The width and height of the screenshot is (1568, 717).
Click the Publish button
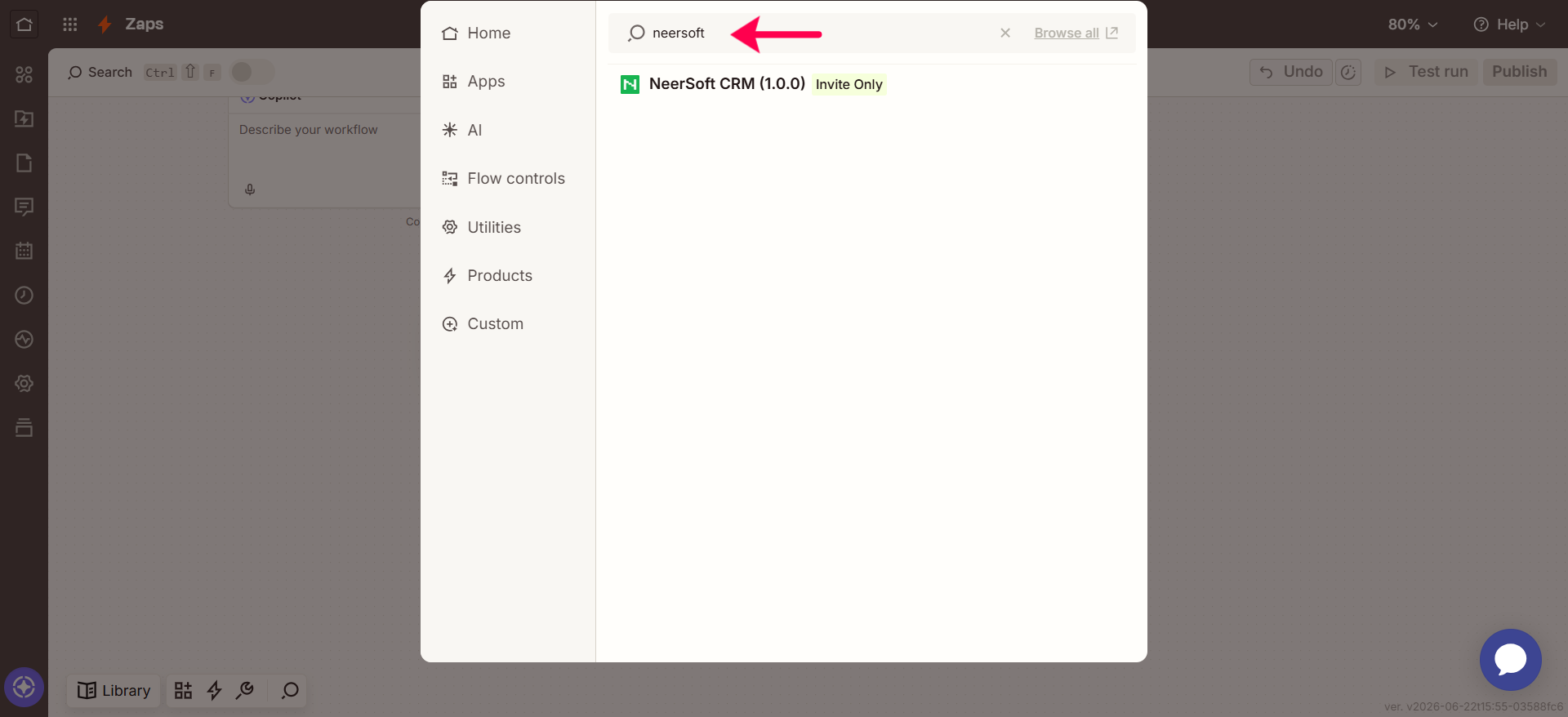point(1520,72)
